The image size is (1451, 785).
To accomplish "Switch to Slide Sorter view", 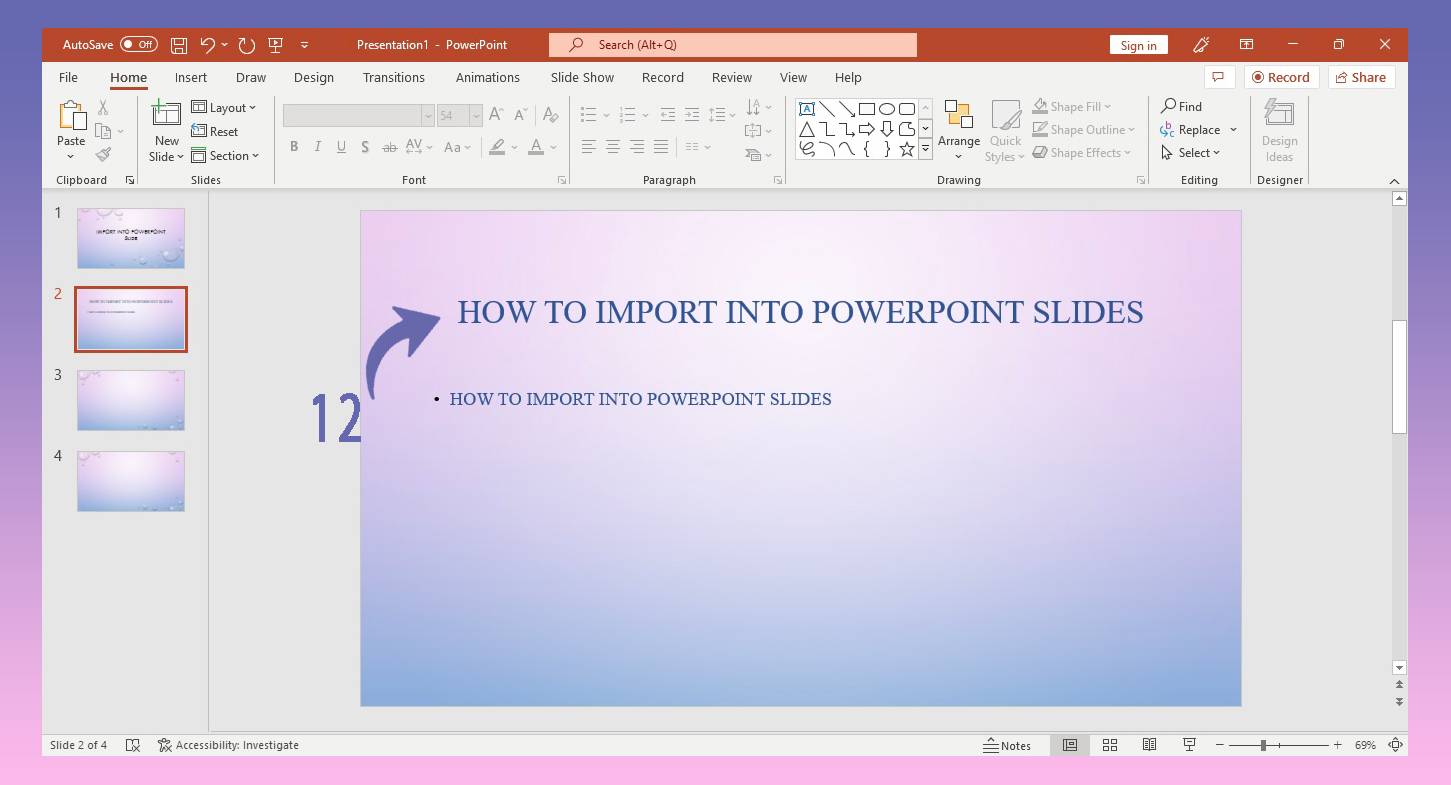I will tap(1110, 745).
